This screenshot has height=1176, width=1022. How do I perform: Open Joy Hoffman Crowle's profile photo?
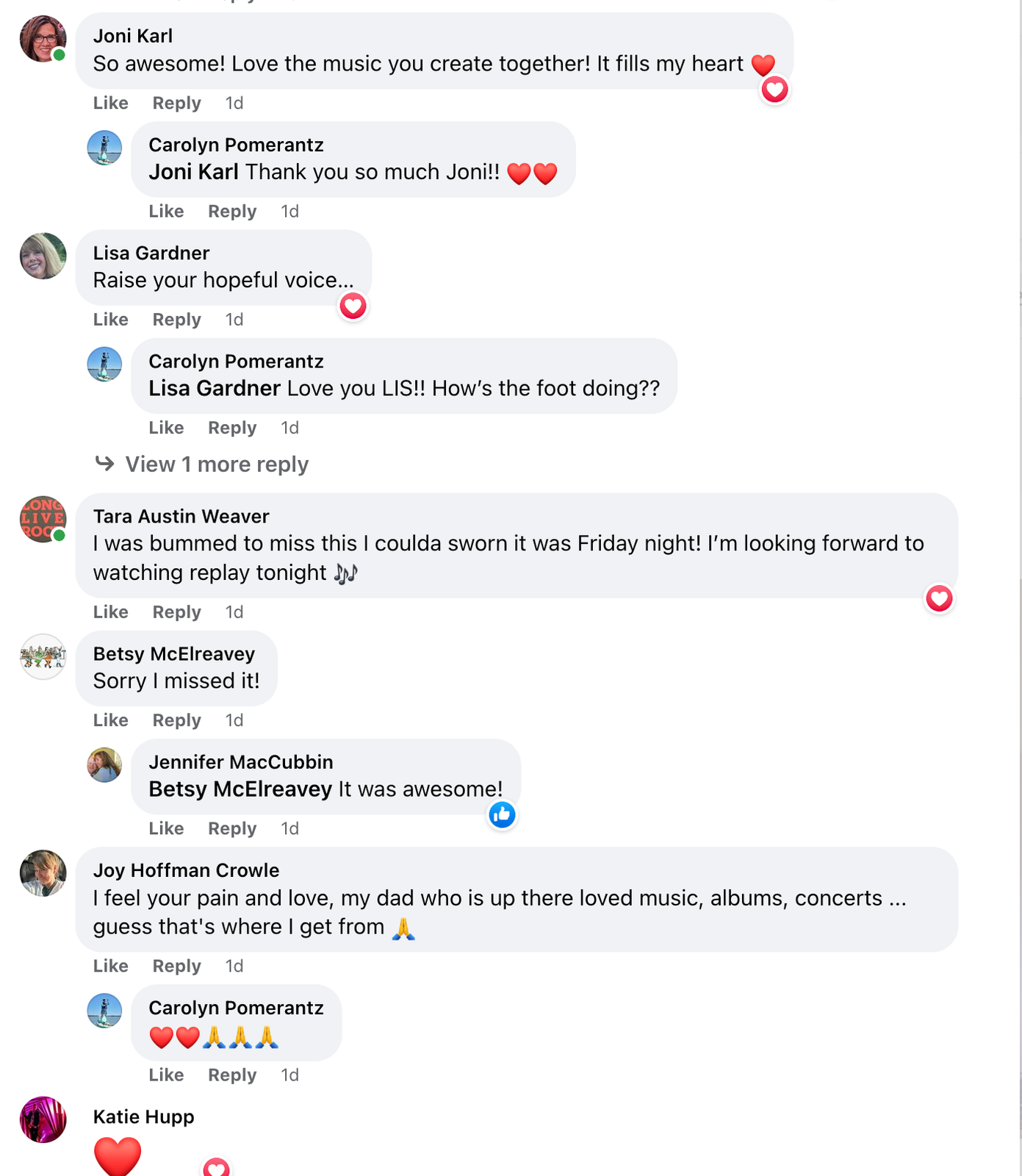pyautogui.click(x=43, y=873)
